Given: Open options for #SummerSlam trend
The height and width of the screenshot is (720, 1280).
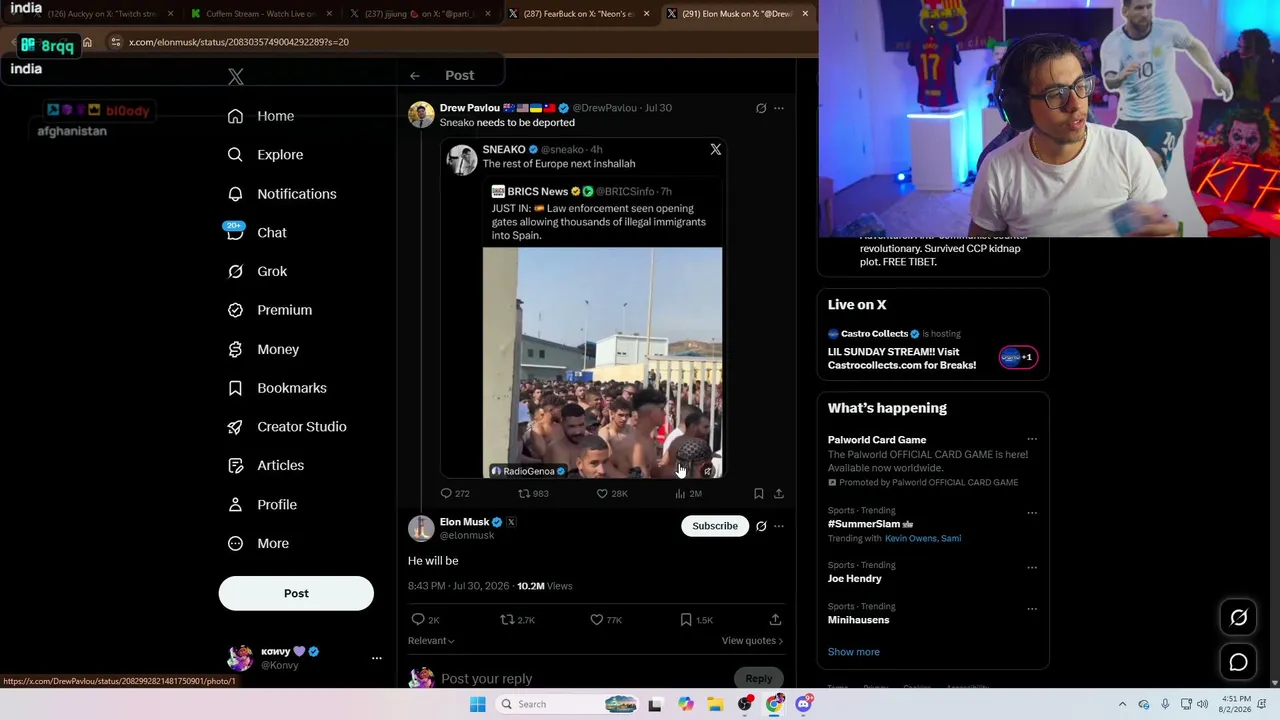Looking at the screenshot, I should click(x=1032, y=513).
